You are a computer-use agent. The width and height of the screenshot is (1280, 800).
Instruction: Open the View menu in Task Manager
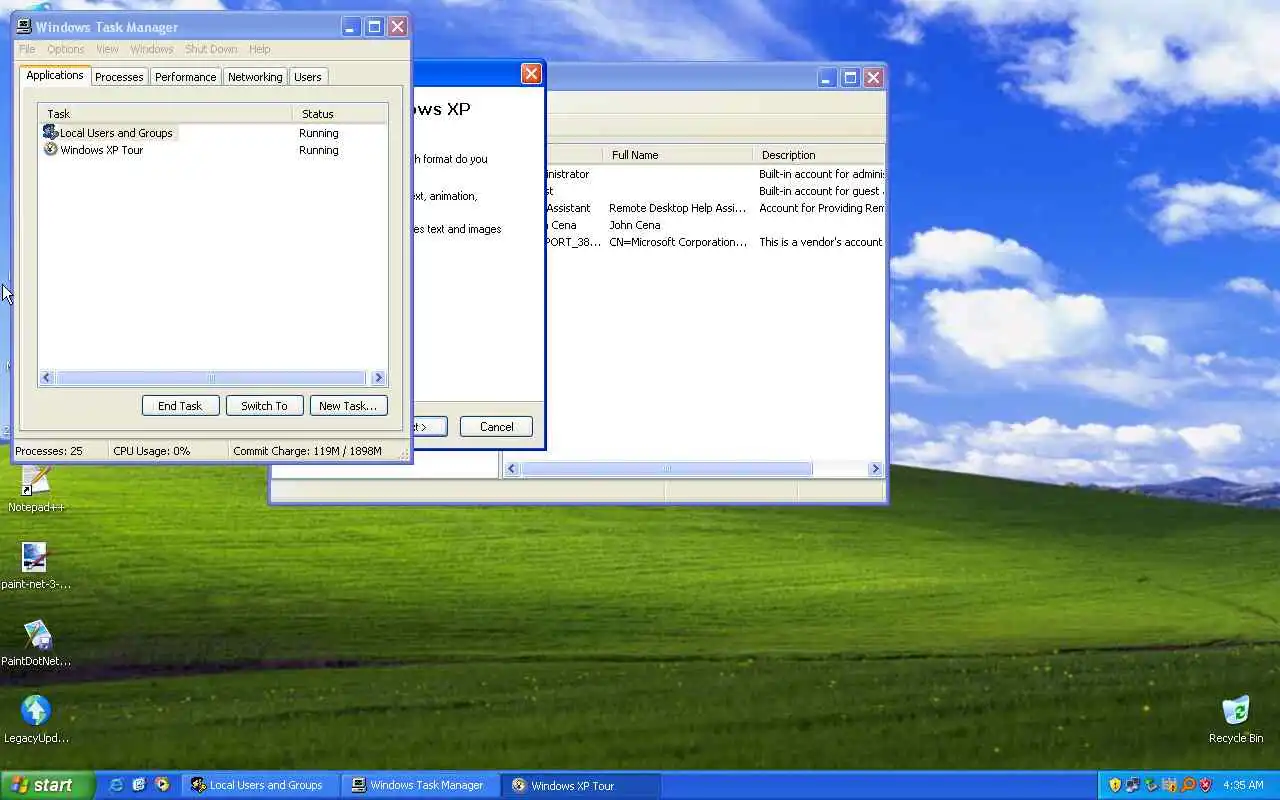point(107,49)
